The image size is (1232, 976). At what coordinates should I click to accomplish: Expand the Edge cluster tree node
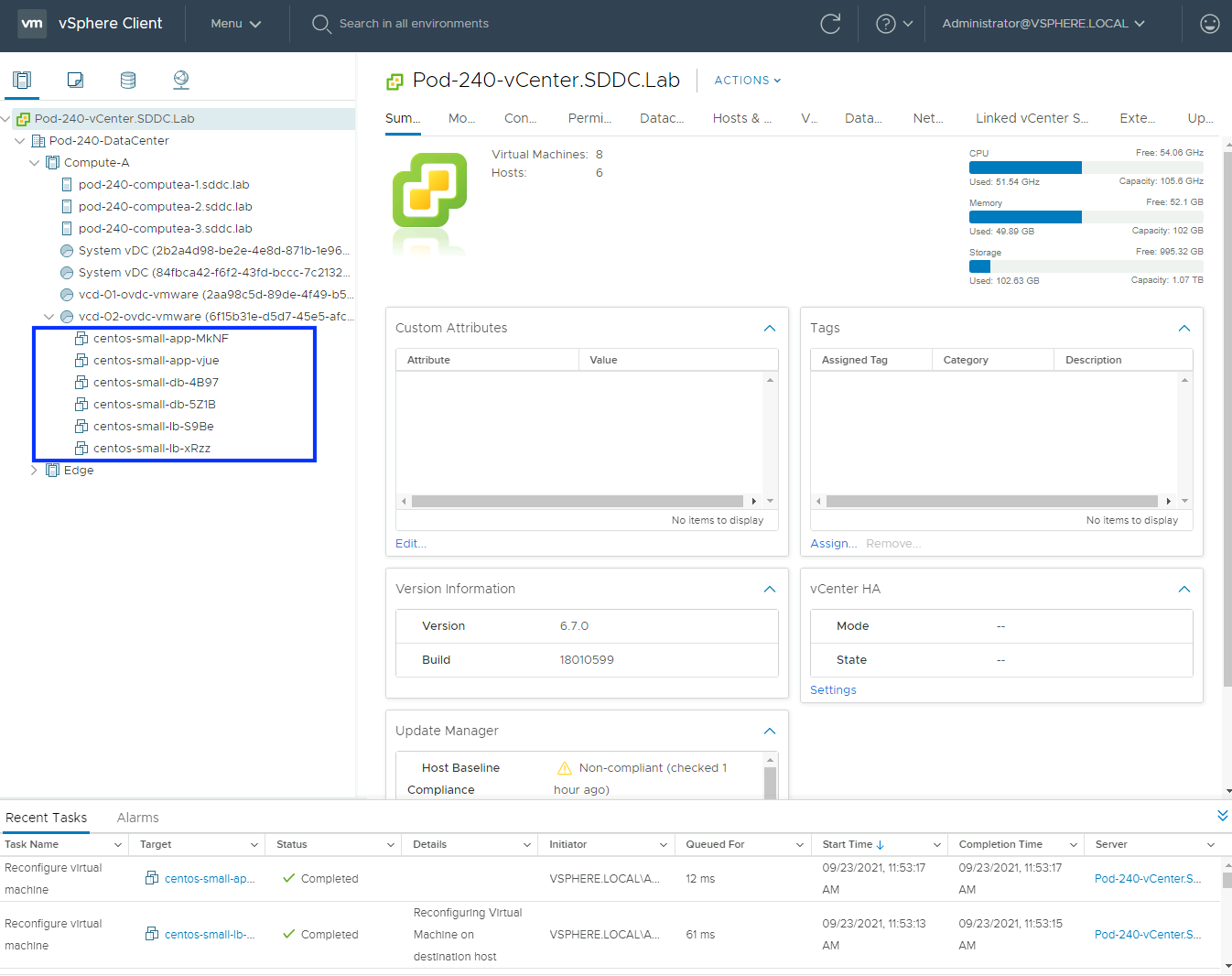coord(35,471)
